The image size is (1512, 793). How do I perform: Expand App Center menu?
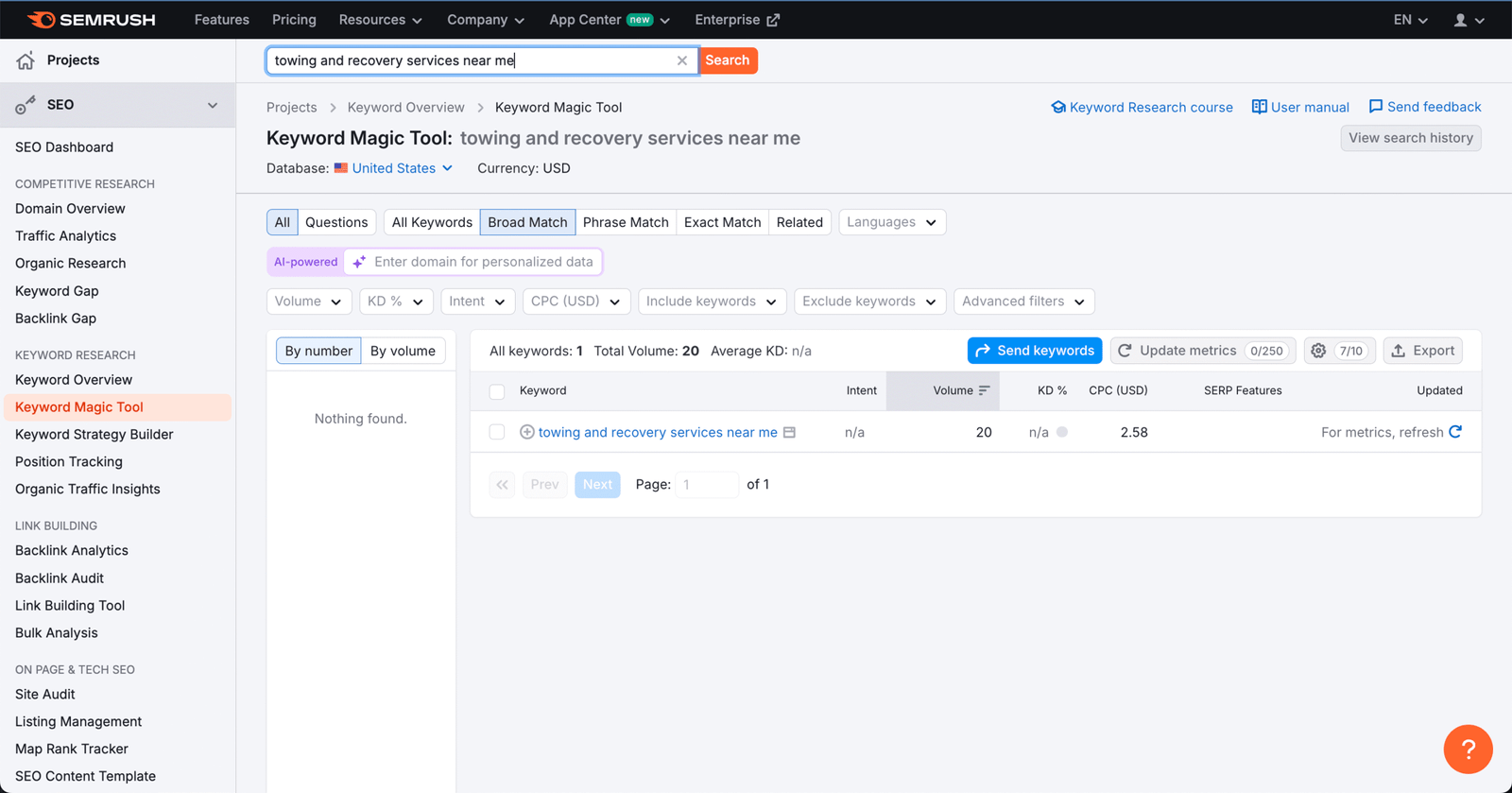(x=610, y=20)
